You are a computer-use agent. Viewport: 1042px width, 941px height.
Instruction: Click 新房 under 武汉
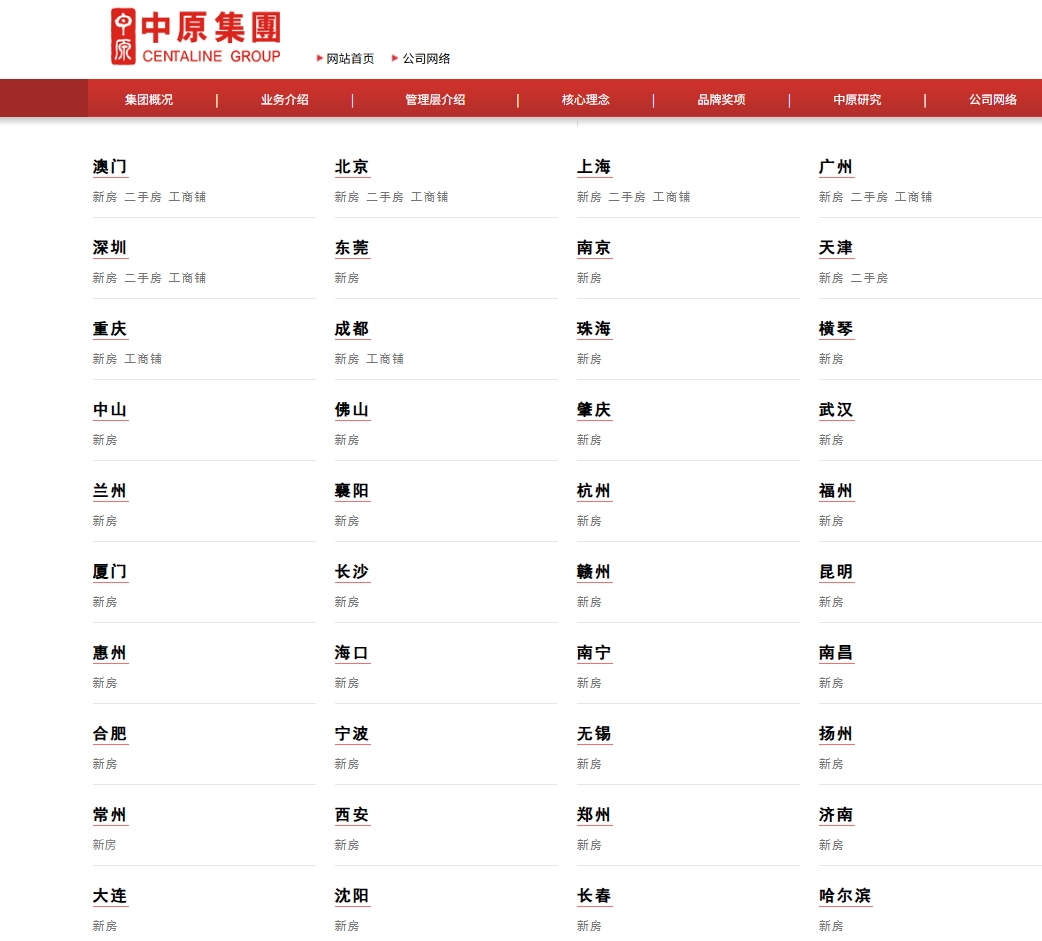(831, 440)
